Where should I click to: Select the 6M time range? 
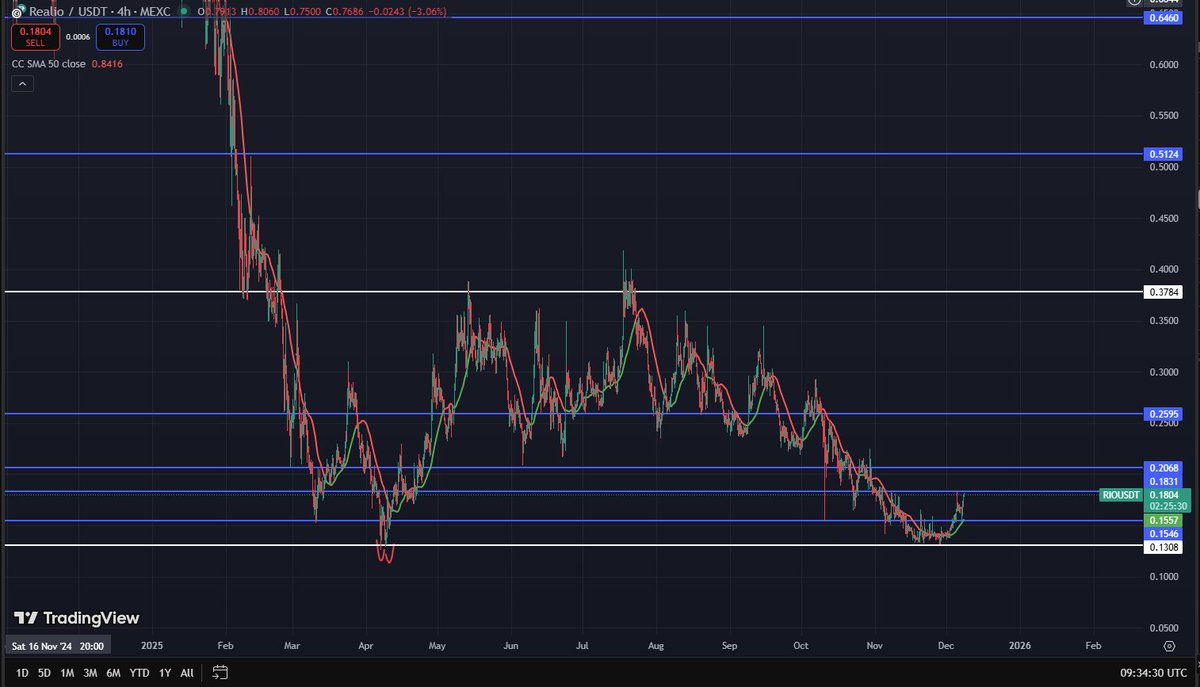[113, 673]
